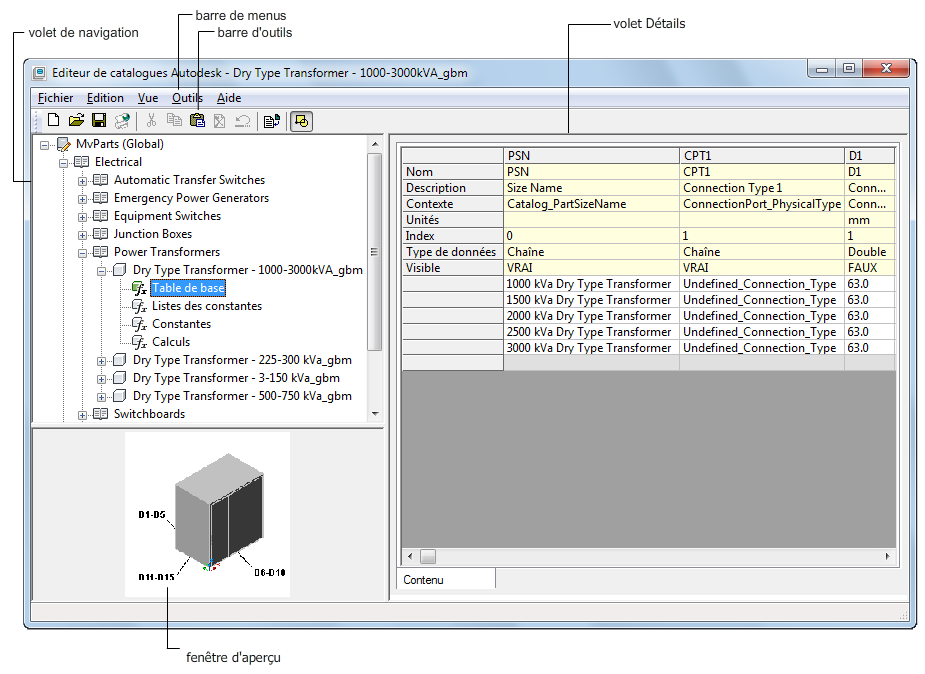The height and width of the screenshot is (674, 925).
Task: Select the Table de base tree item
Action: 188,288
